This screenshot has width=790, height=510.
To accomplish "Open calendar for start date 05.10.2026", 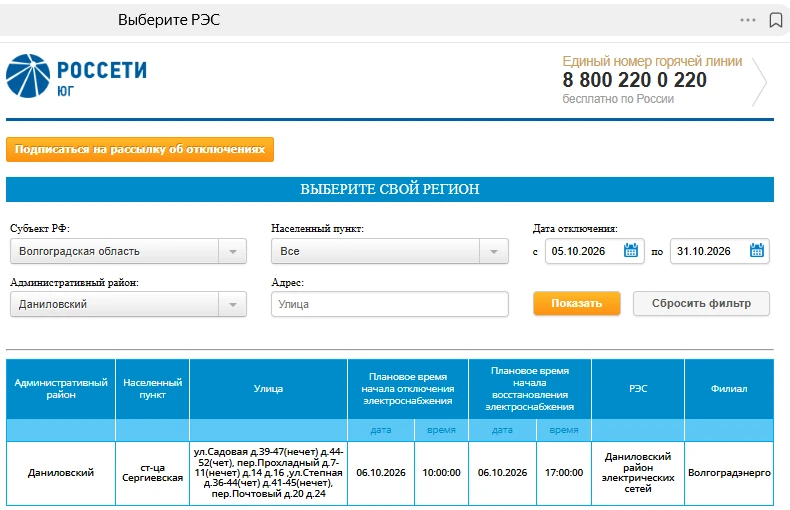I will point(631,250).
